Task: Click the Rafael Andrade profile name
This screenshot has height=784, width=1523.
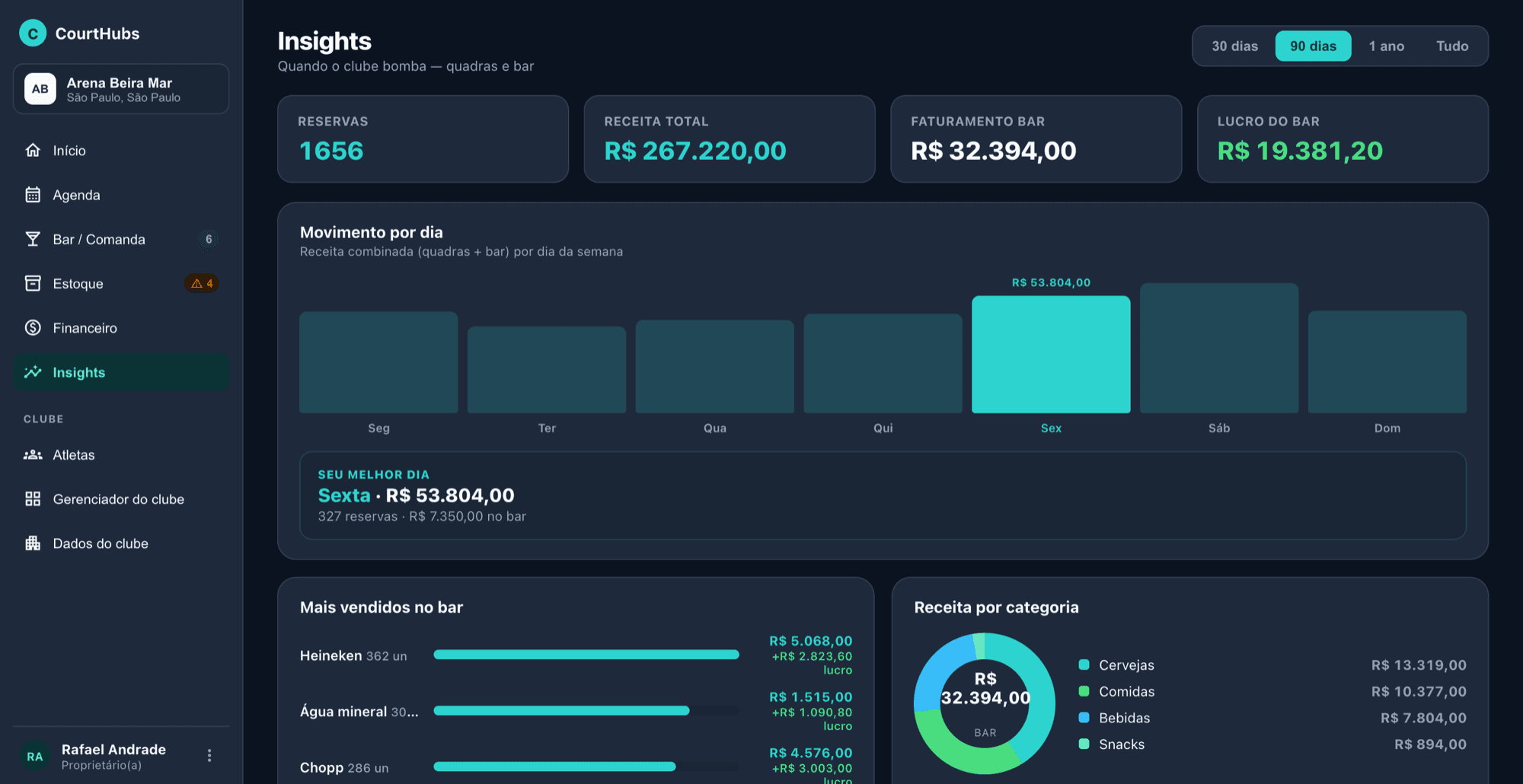Action: pos(113,750)
